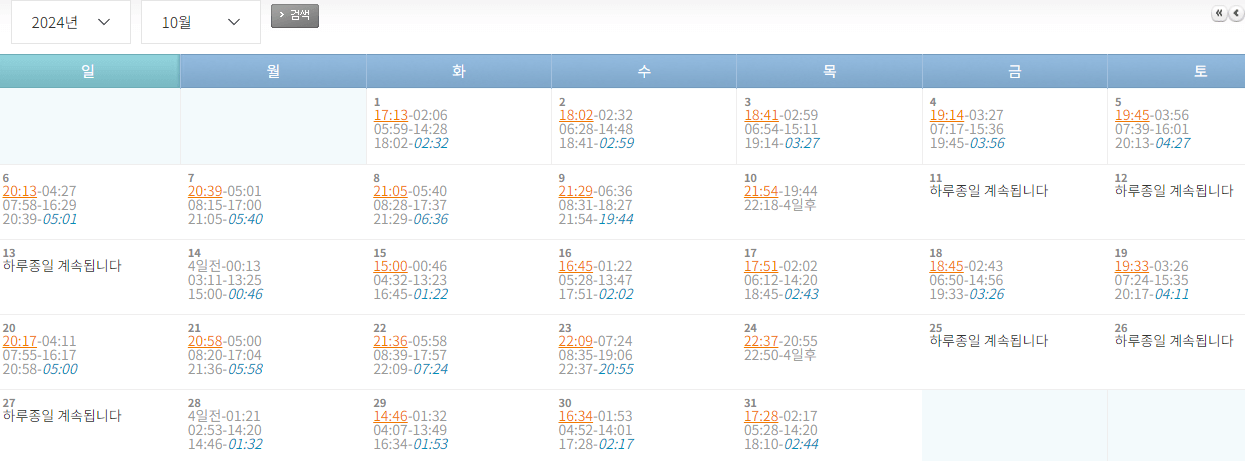Click '03:11-13:25' on October 14

coord(225,281)
